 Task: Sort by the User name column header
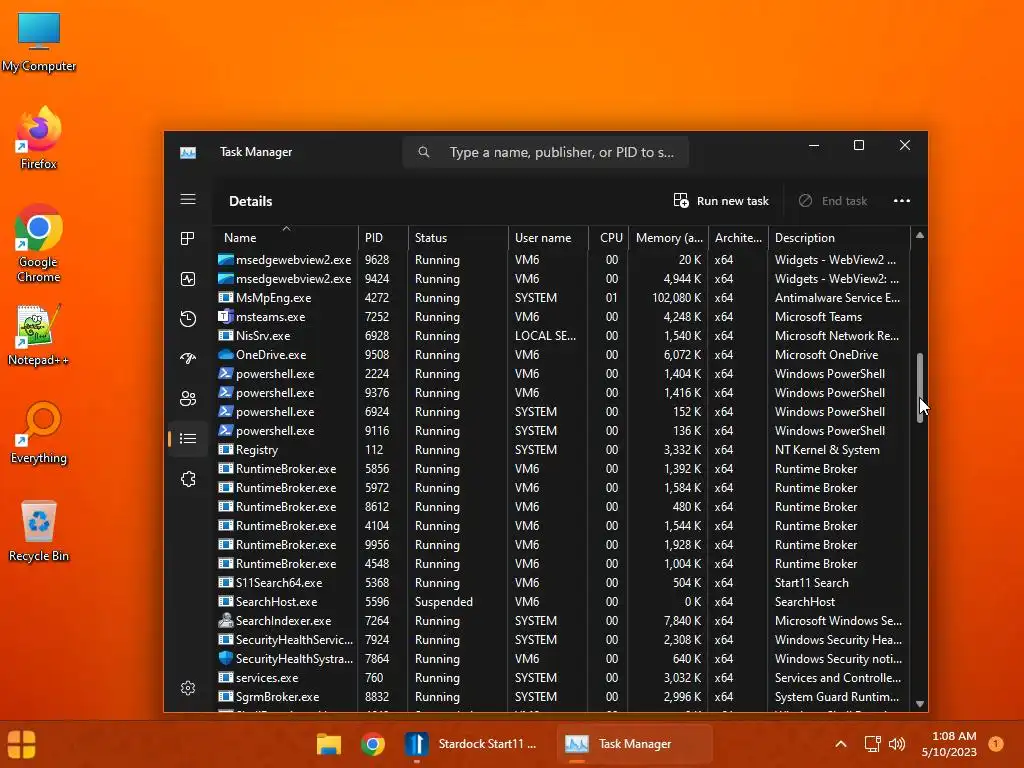[x=549, y=238]
